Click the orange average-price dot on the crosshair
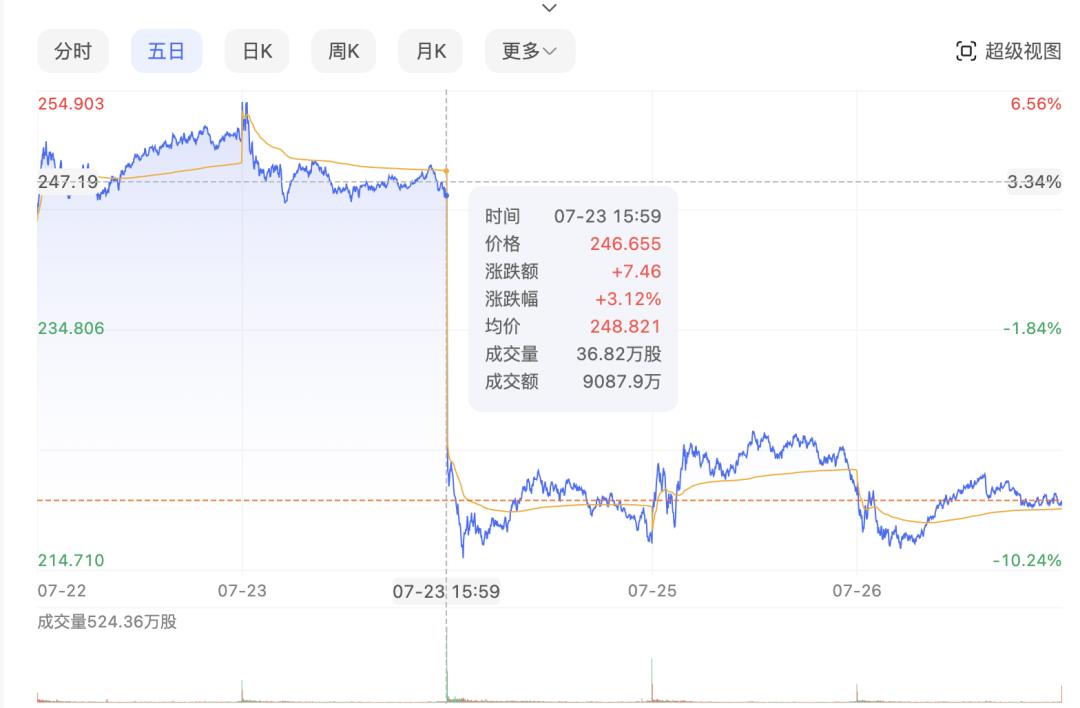1080x708 pixels. (446, 172)
